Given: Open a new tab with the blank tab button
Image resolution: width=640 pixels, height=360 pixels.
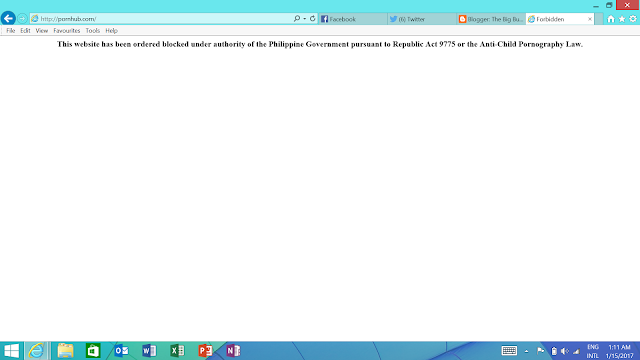Looking at the screenshot, I should coord(599,19).
